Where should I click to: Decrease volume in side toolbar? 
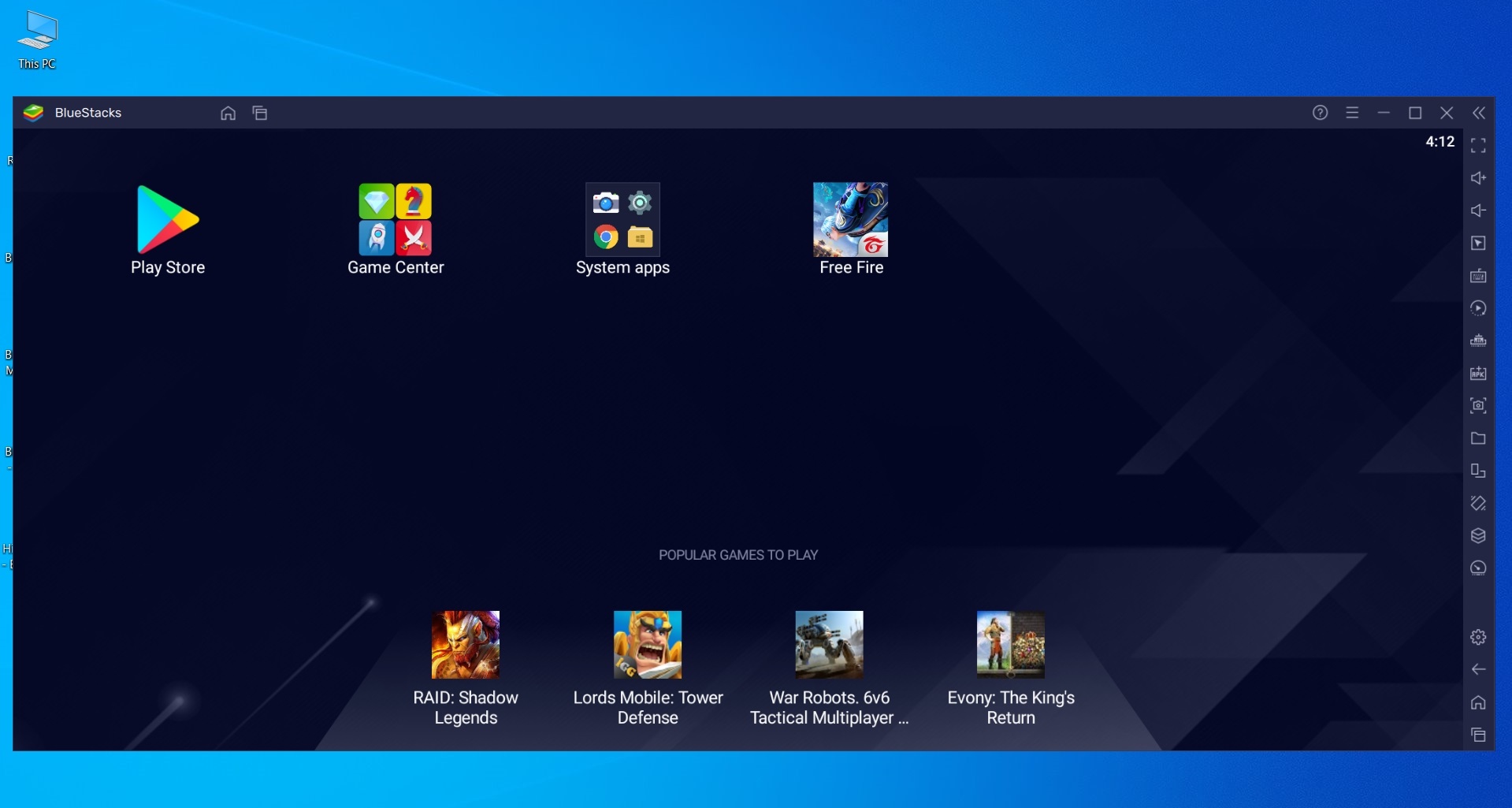point(1478,210)
